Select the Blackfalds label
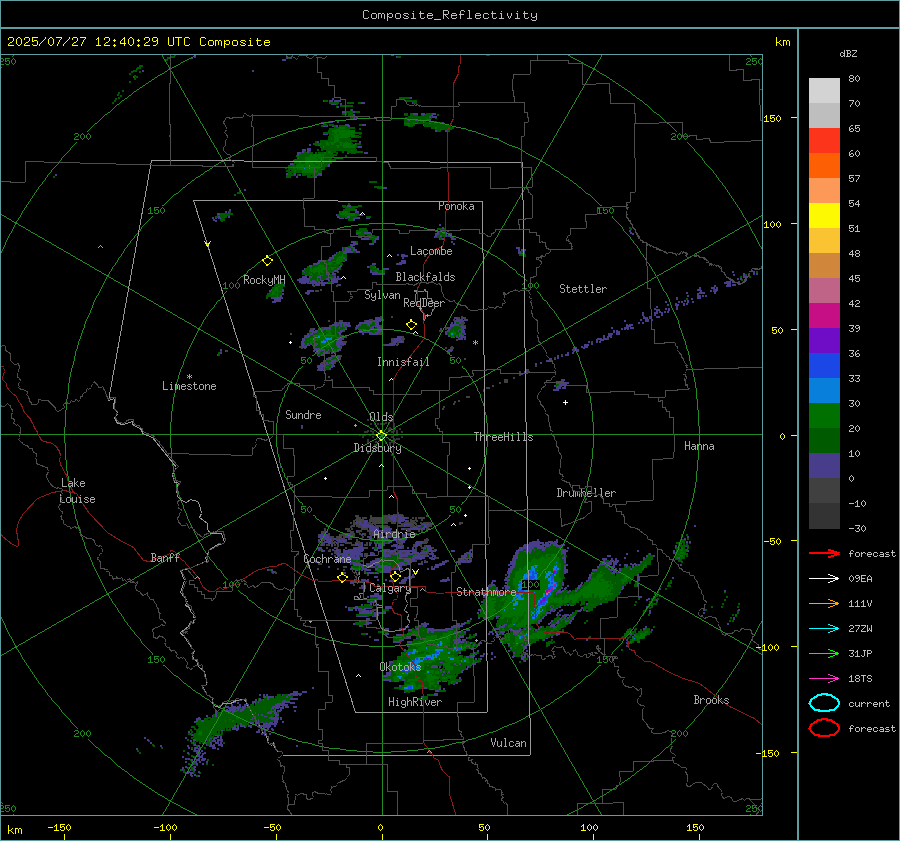 coord(425,277)
